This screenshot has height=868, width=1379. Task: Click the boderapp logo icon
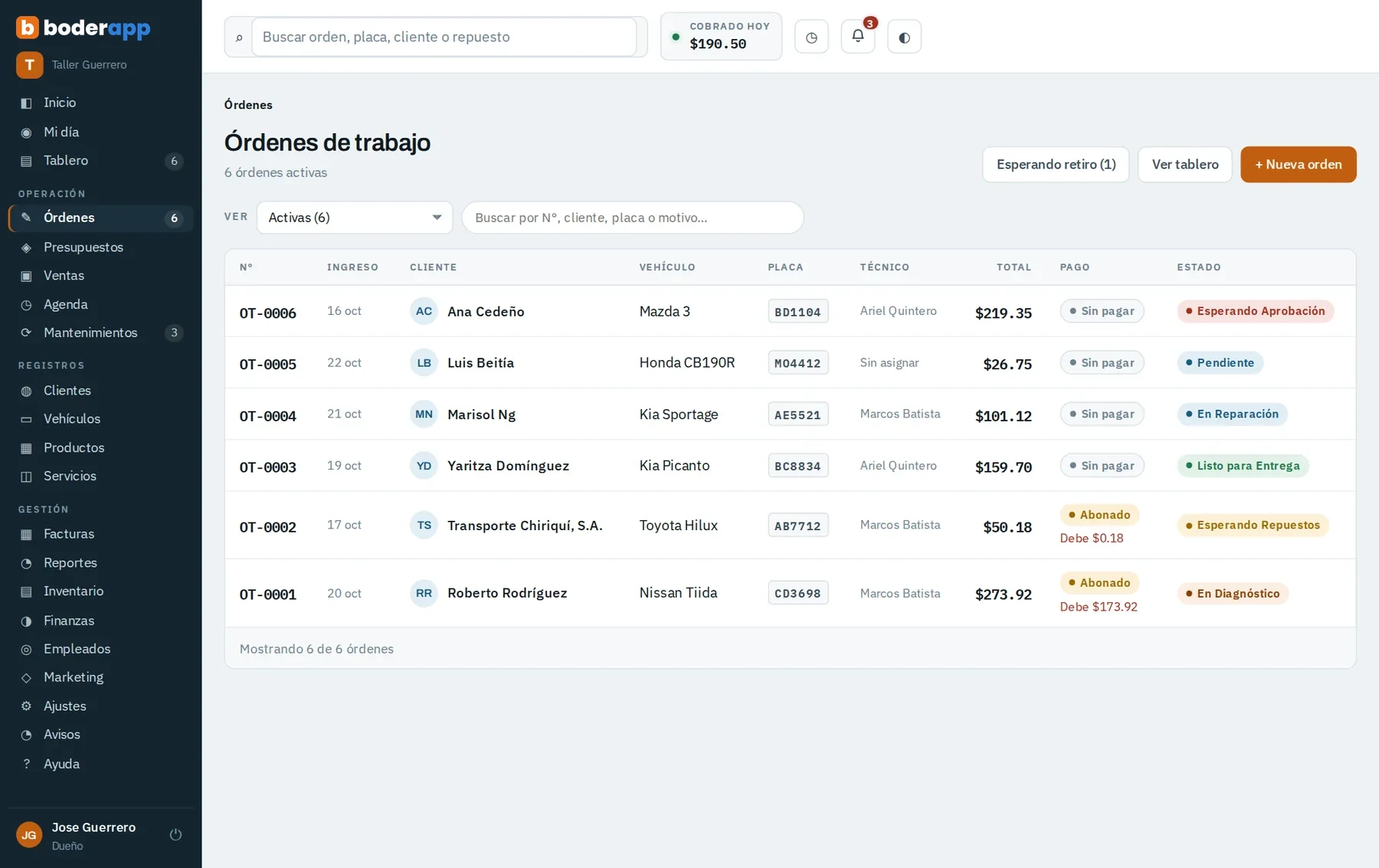pos(27,28)
